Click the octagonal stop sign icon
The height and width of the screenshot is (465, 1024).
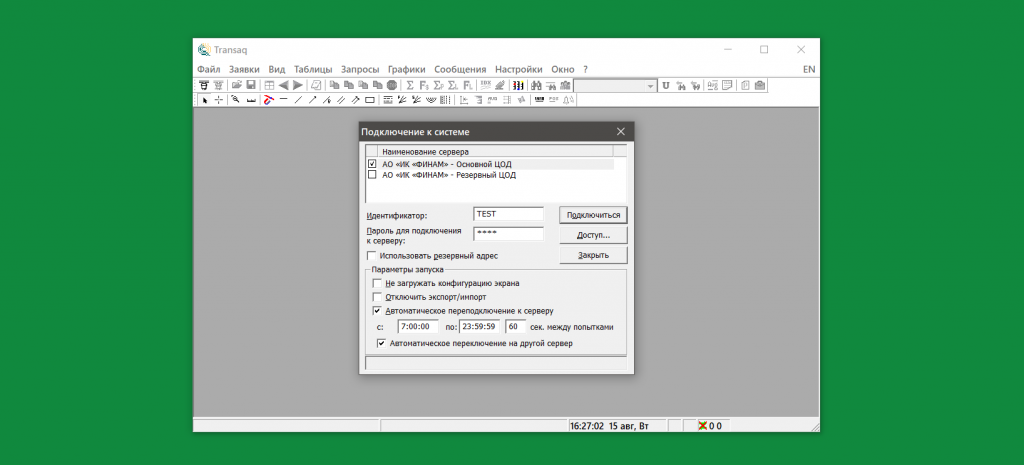click(392, 86)
